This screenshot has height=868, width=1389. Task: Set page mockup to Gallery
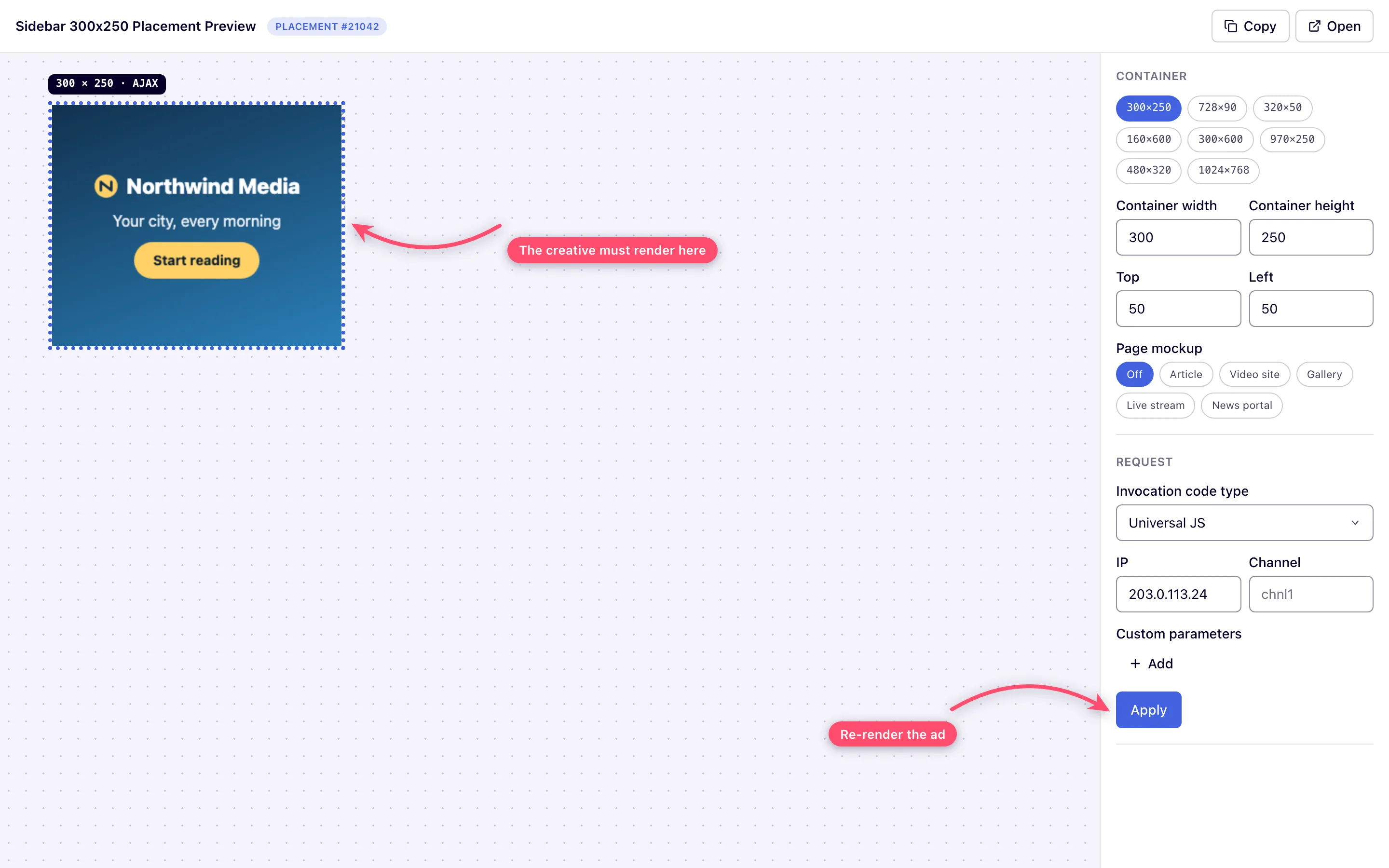(1324, 374)
